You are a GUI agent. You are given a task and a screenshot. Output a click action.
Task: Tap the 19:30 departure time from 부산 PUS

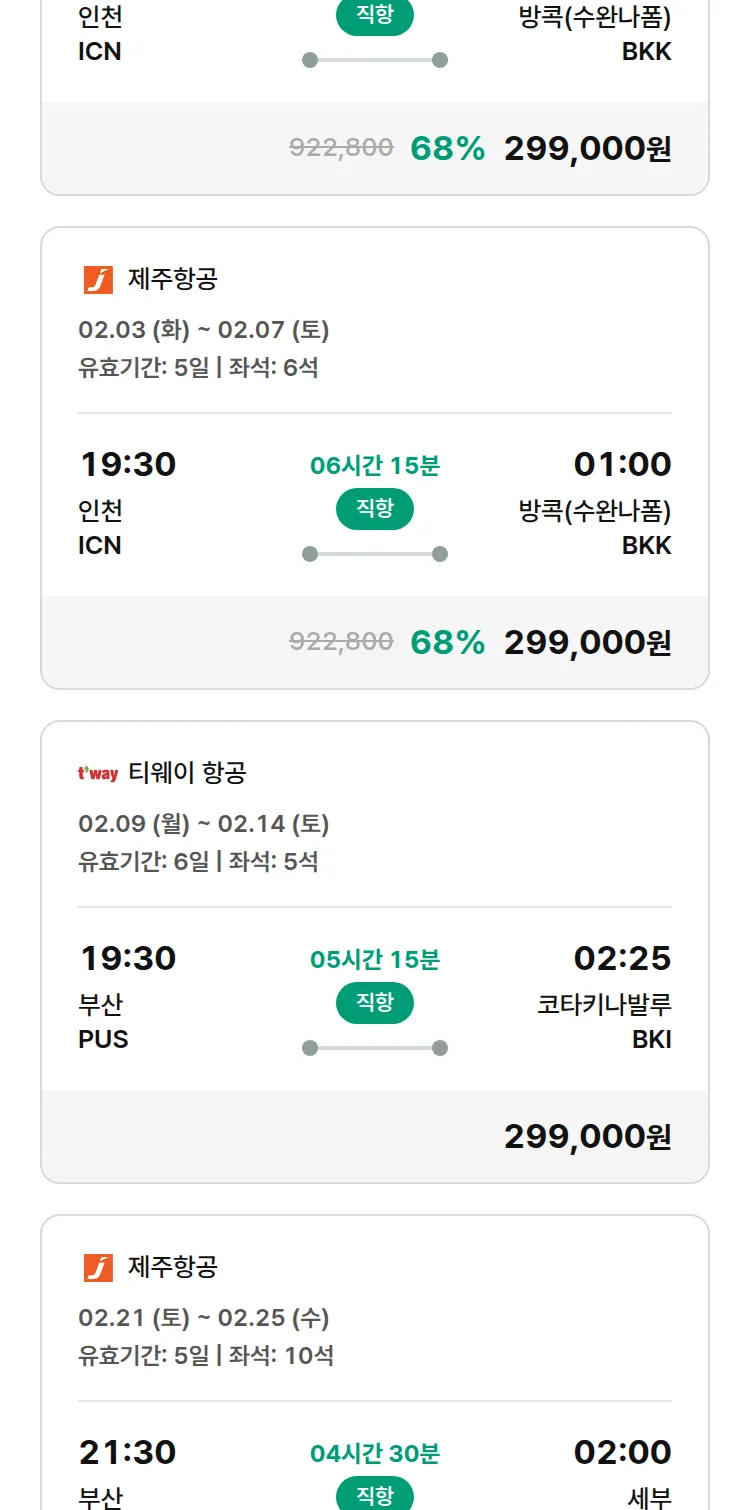pyautogui.click(x=128, y=958)
